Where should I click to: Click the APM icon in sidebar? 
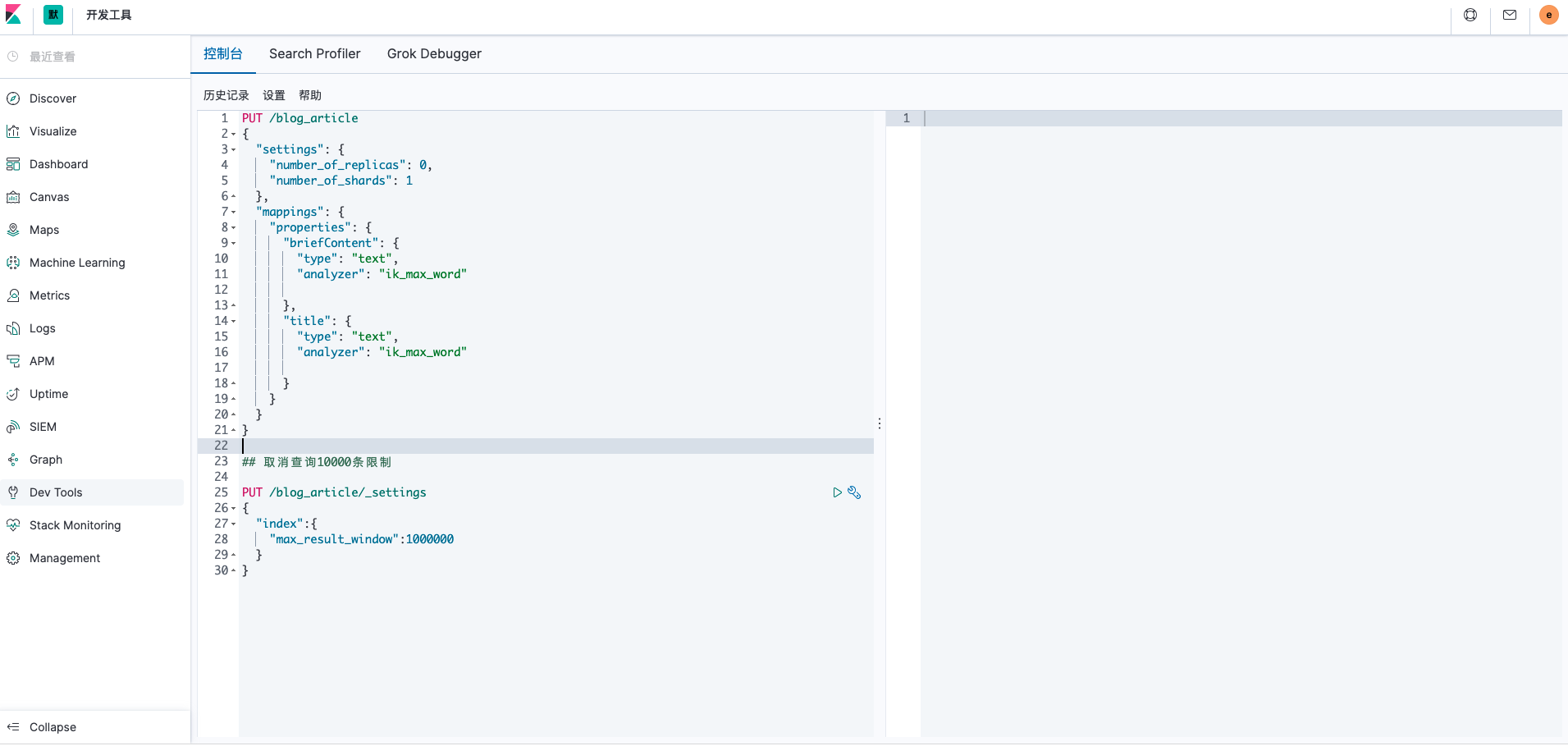click(13, 361)
